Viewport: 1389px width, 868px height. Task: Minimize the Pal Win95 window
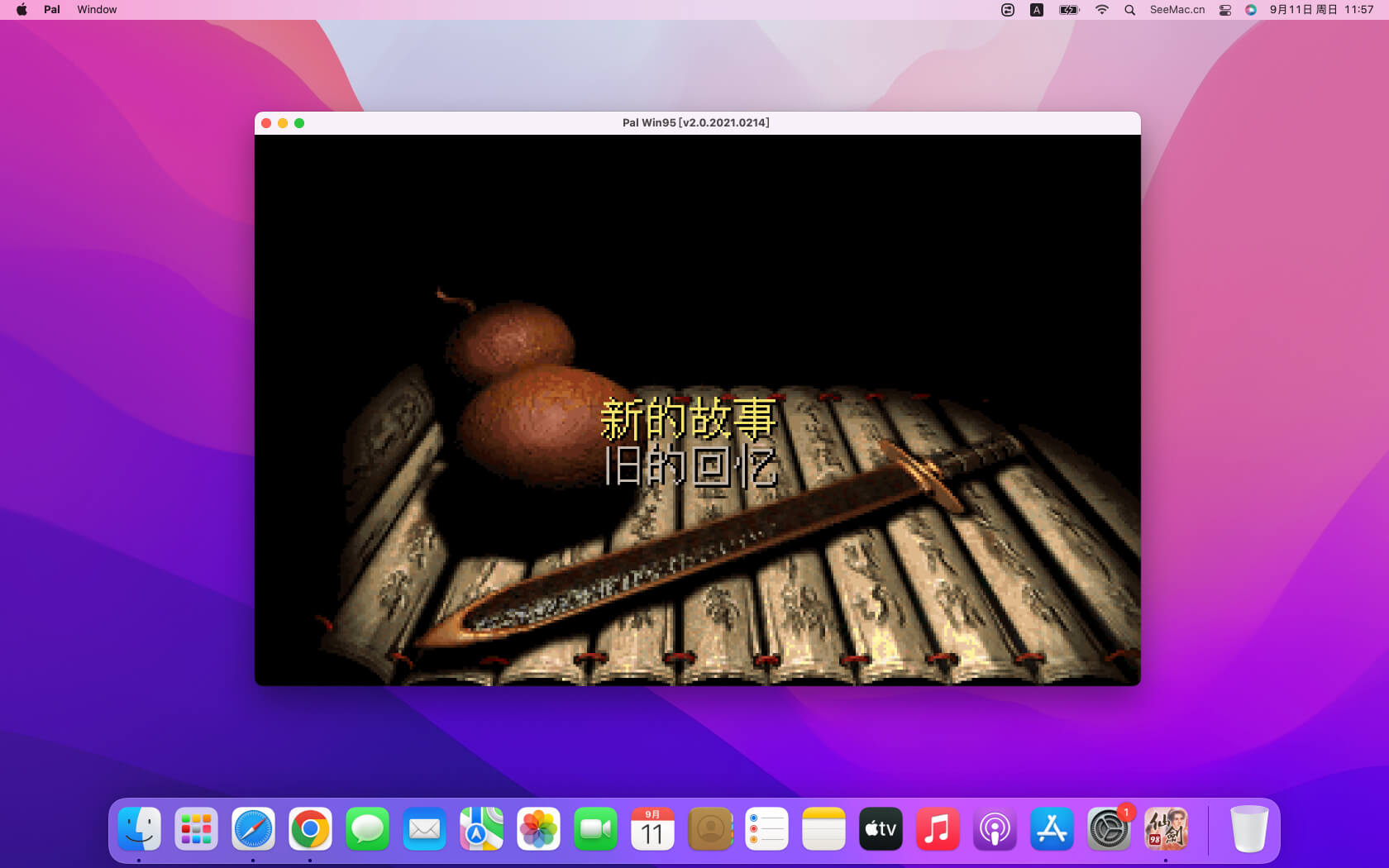click(283, 123)
